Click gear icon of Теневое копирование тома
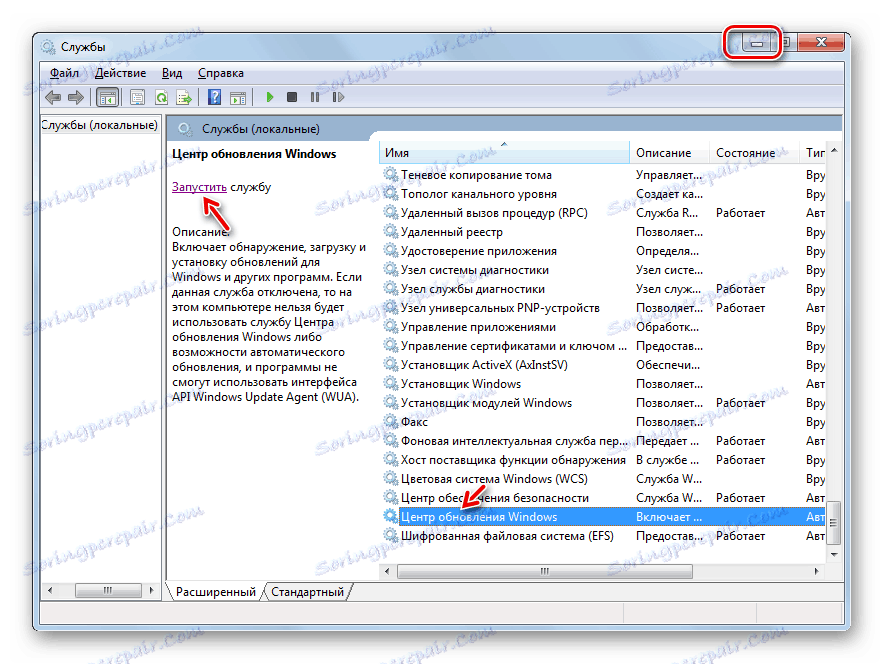Viewport: 884px width, 664px height. click(x=391, y=174)
